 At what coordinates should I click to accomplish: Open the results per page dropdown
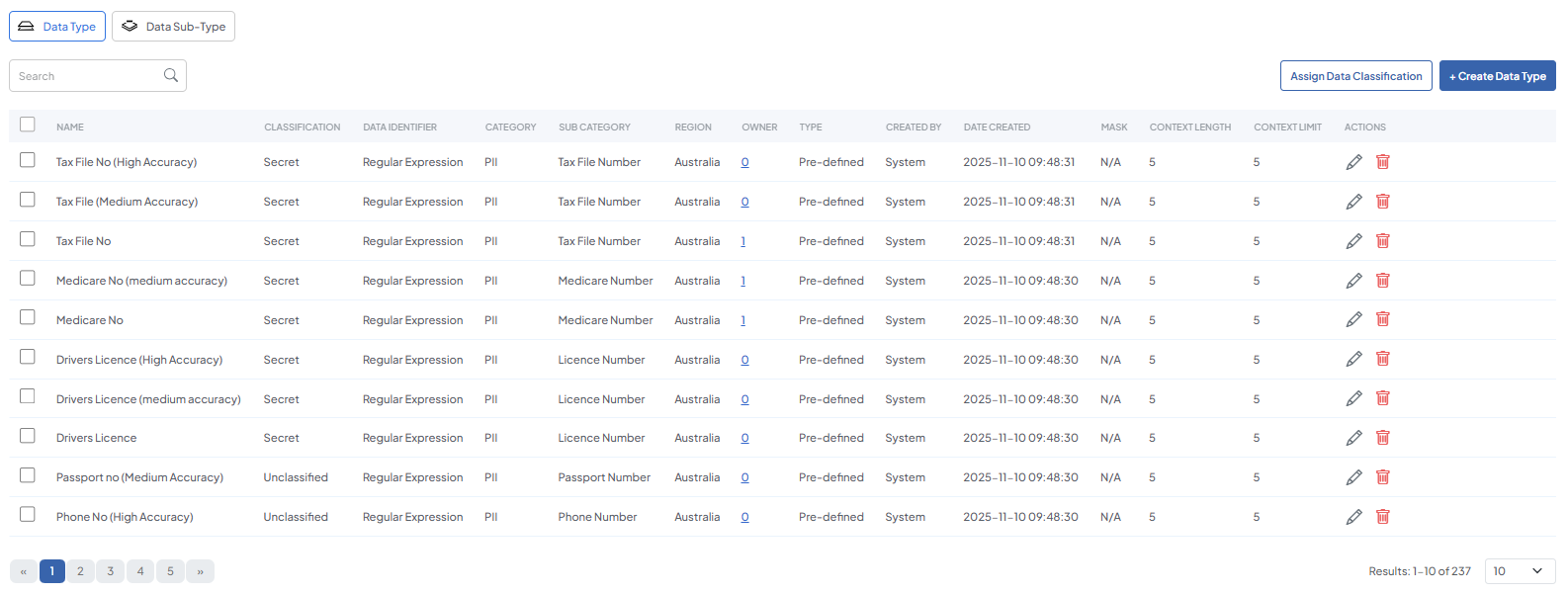pos(1519,571)
